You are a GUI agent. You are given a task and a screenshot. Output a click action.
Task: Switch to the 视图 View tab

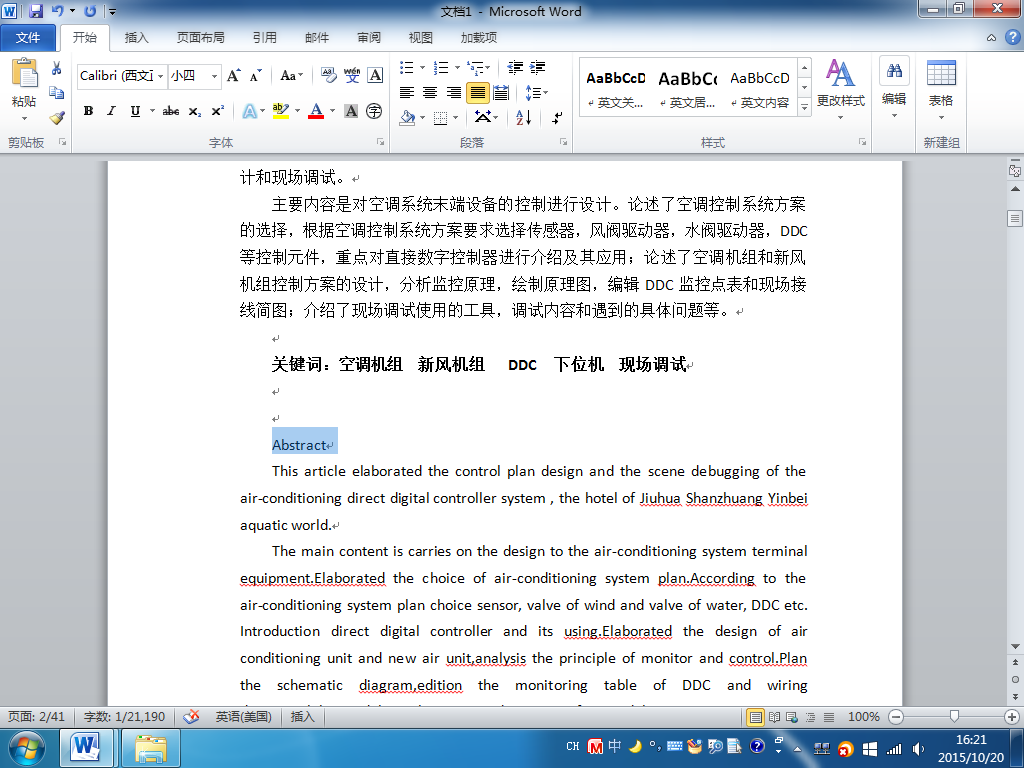click(421, 38)
